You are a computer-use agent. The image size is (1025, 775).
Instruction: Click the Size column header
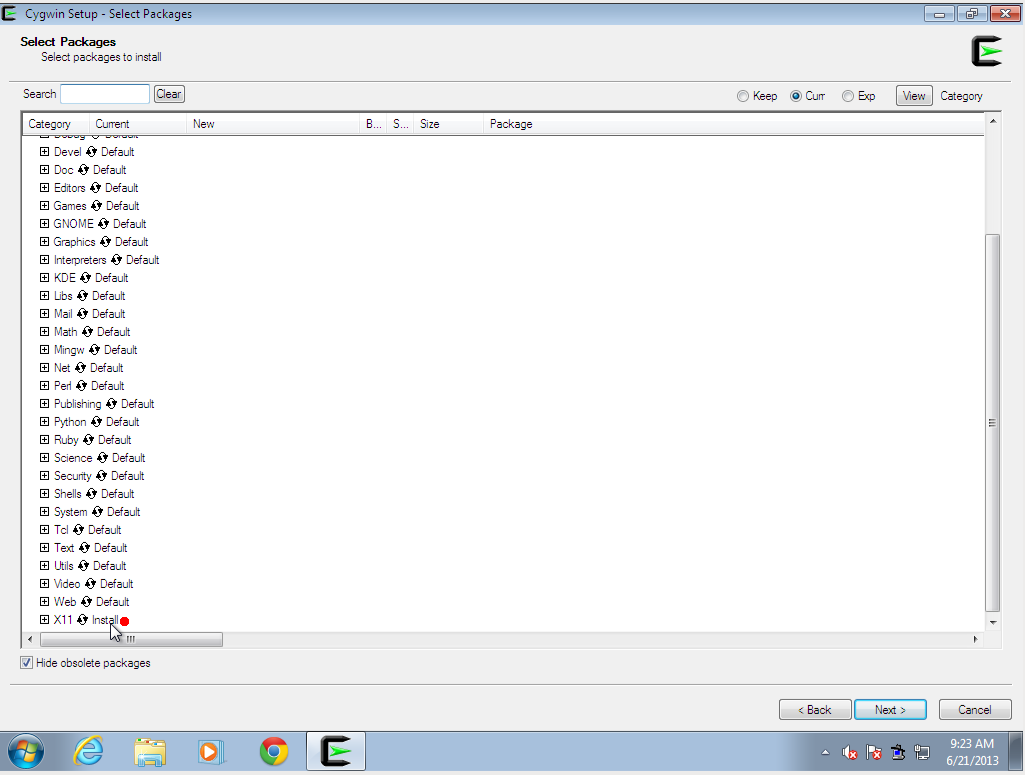(x=449, y=124)
